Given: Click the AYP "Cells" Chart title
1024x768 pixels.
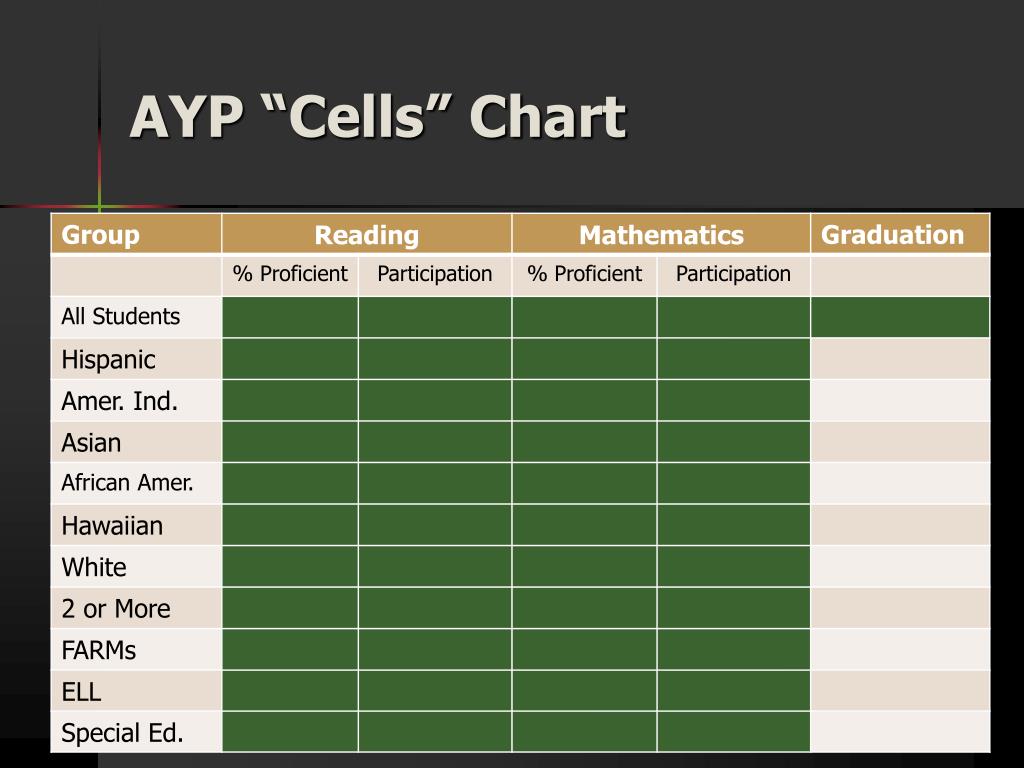Looking at the screenshot, I should pyautogui.click(x=378, y=116).
